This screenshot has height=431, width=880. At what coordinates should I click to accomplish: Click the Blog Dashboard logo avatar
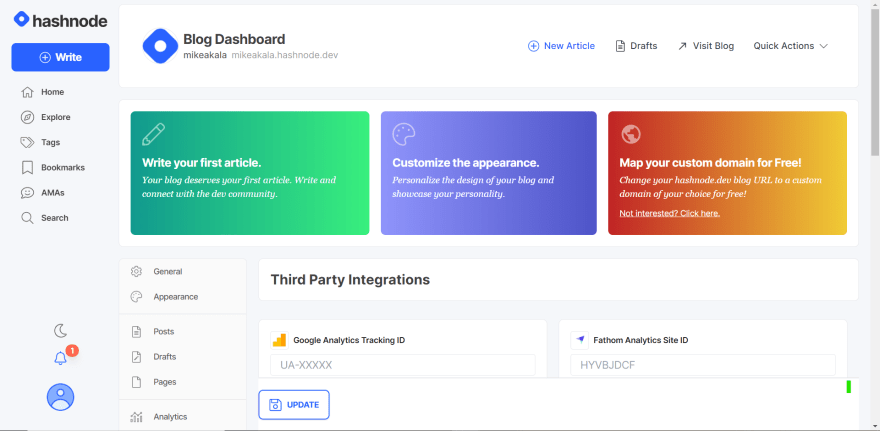click(x=160, y=46)
